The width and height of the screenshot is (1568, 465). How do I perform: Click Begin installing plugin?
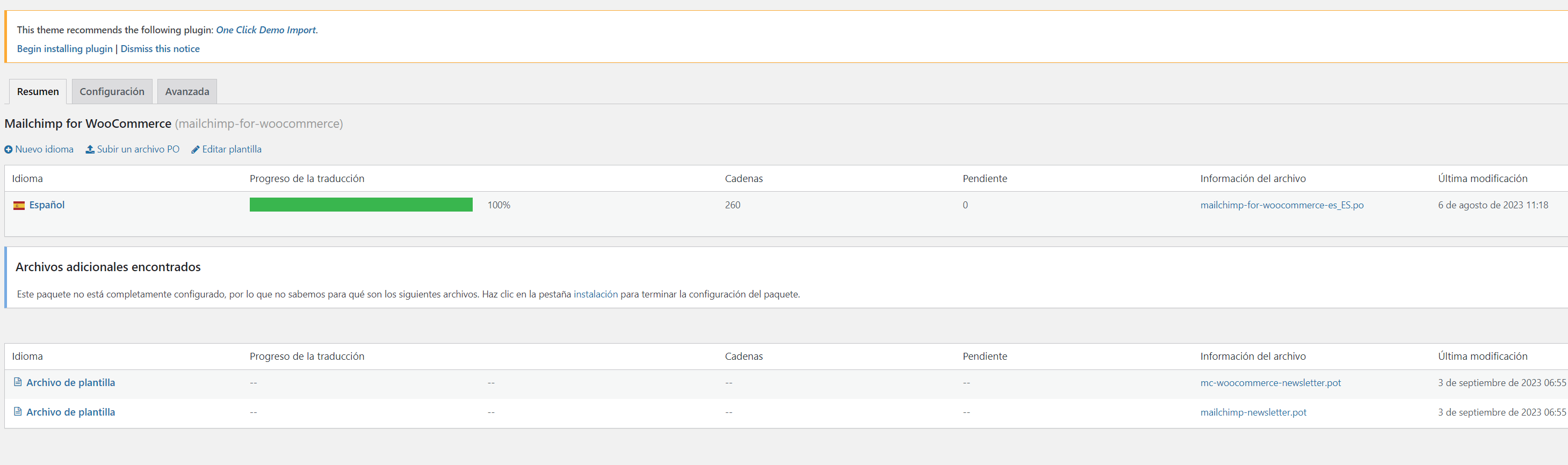[65, 49]
